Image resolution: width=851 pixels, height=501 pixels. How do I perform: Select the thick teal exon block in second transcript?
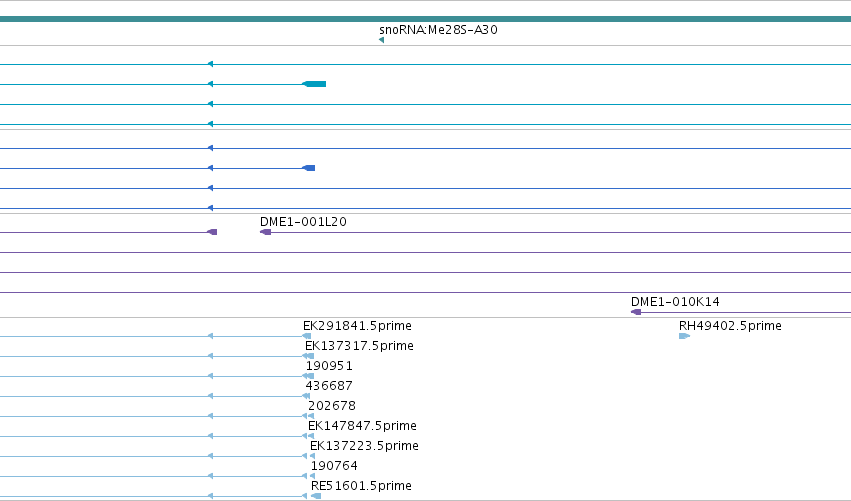(314, 84)
